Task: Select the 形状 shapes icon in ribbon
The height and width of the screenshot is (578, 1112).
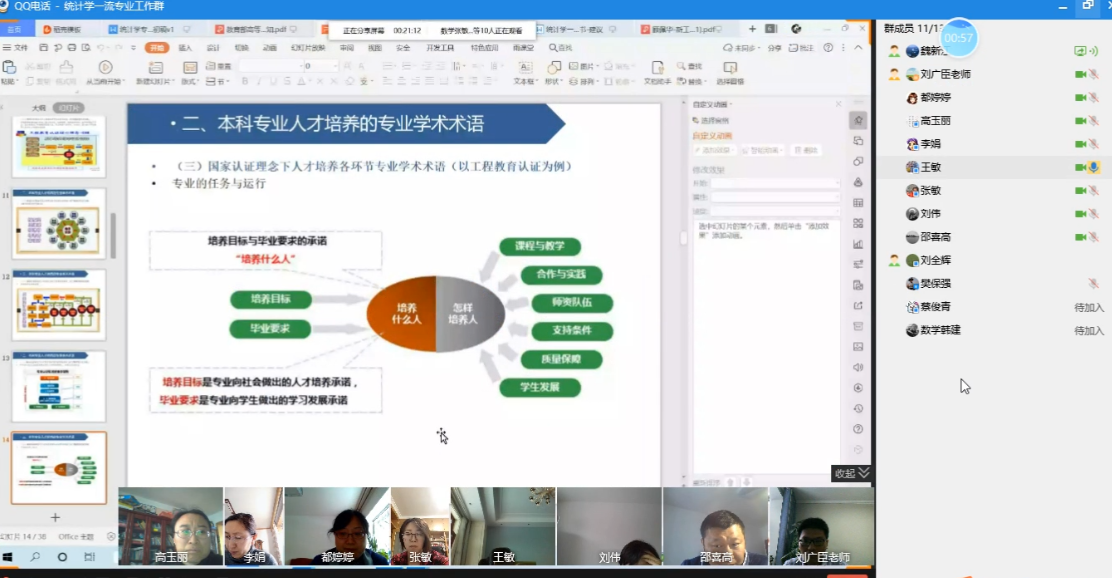Action: point(552,67)
